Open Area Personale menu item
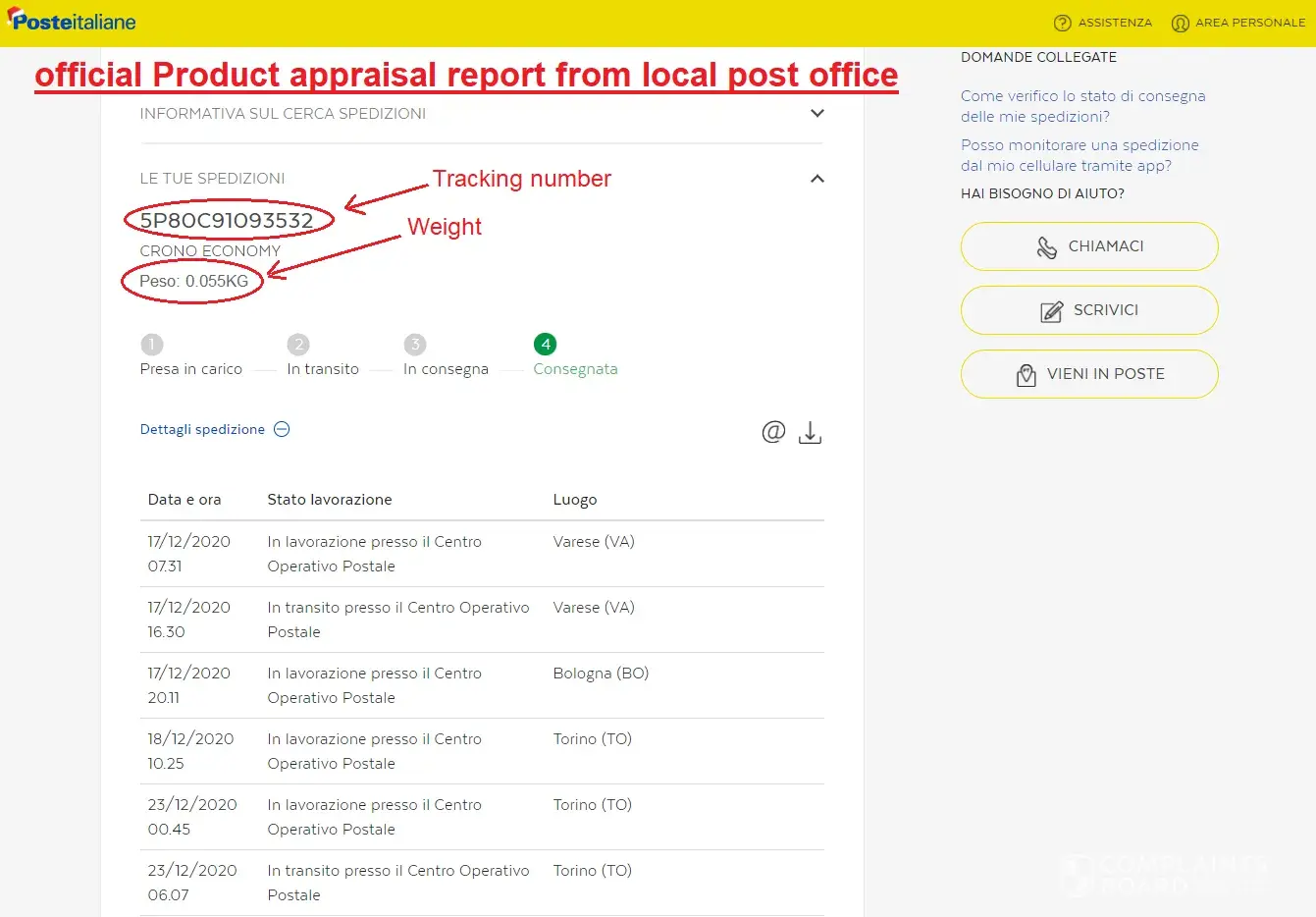The width and height of the screenshot is (1316, 917). 1249,23
